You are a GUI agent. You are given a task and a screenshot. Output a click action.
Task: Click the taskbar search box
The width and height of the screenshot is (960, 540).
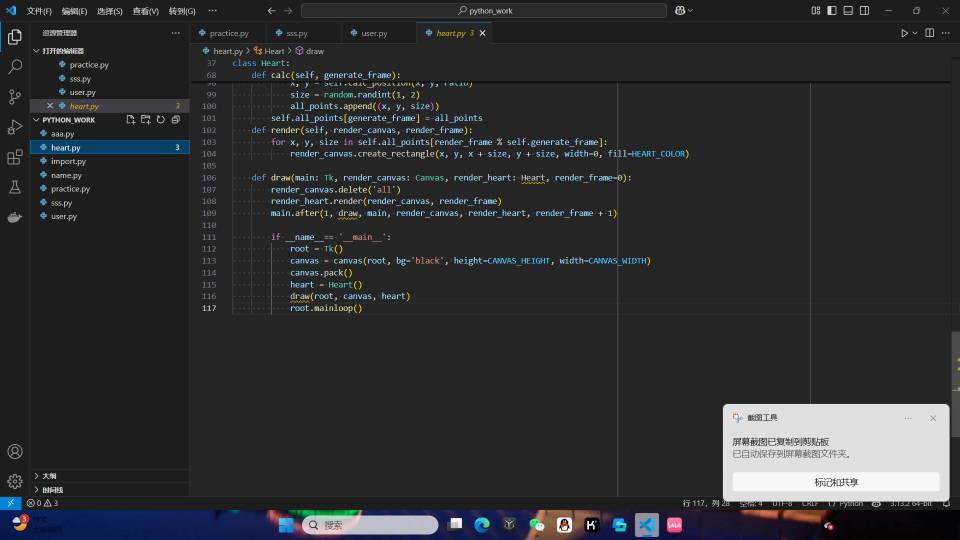(370, 525)
